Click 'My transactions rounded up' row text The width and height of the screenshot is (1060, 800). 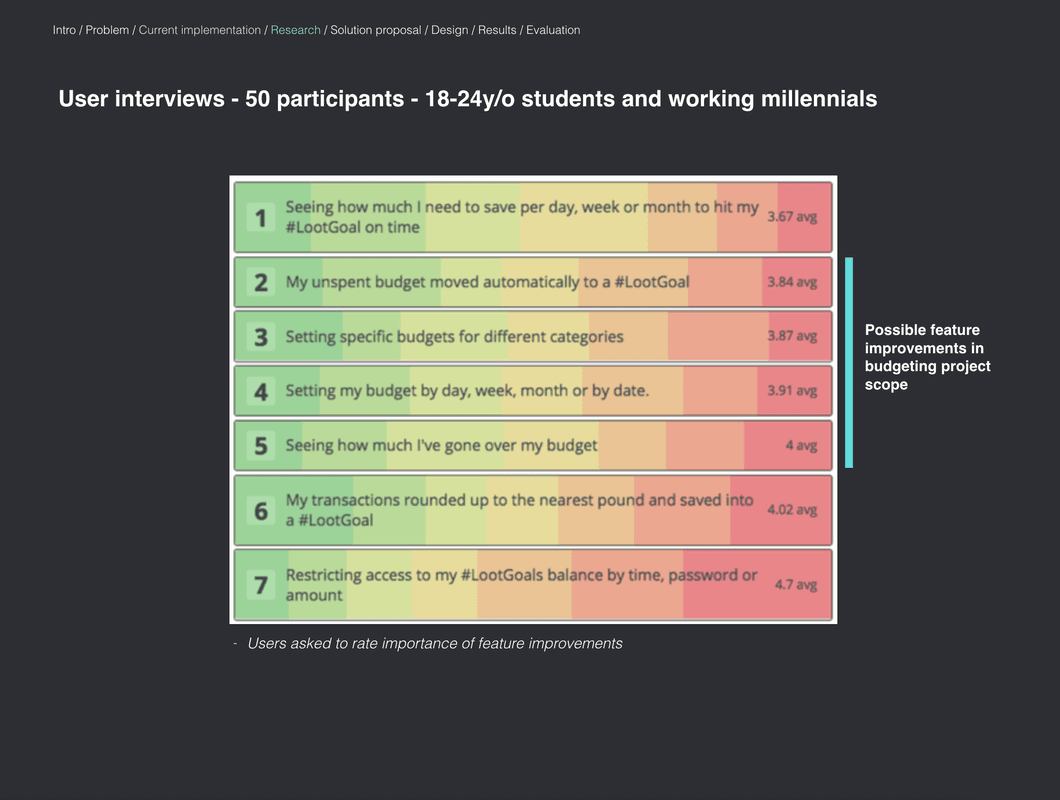pos(519,510)
